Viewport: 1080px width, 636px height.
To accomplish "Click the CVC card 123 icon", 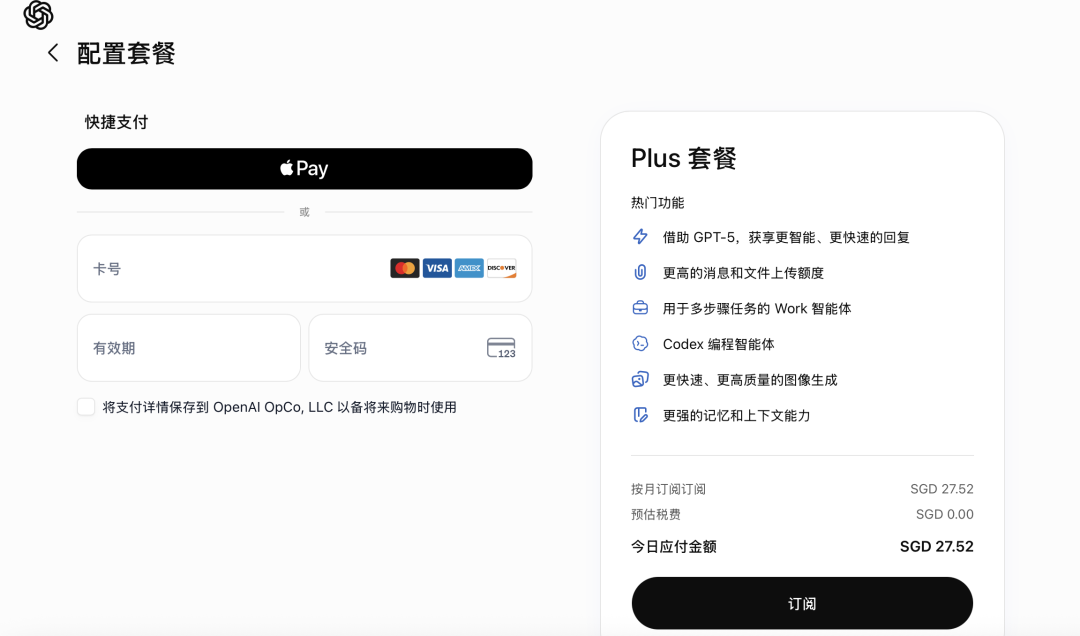I will click(501, 348).
